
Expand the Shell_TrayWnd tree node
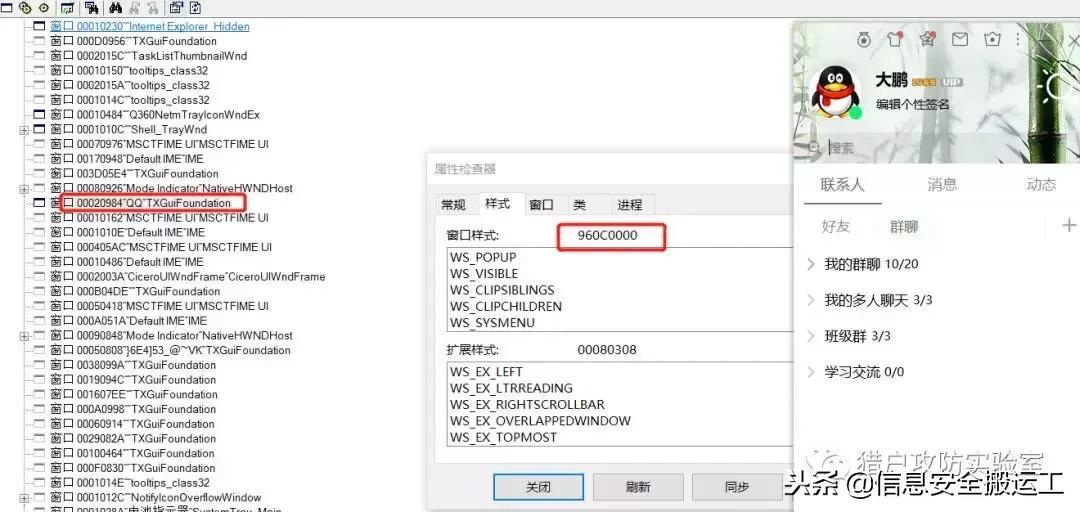point(24,130)
